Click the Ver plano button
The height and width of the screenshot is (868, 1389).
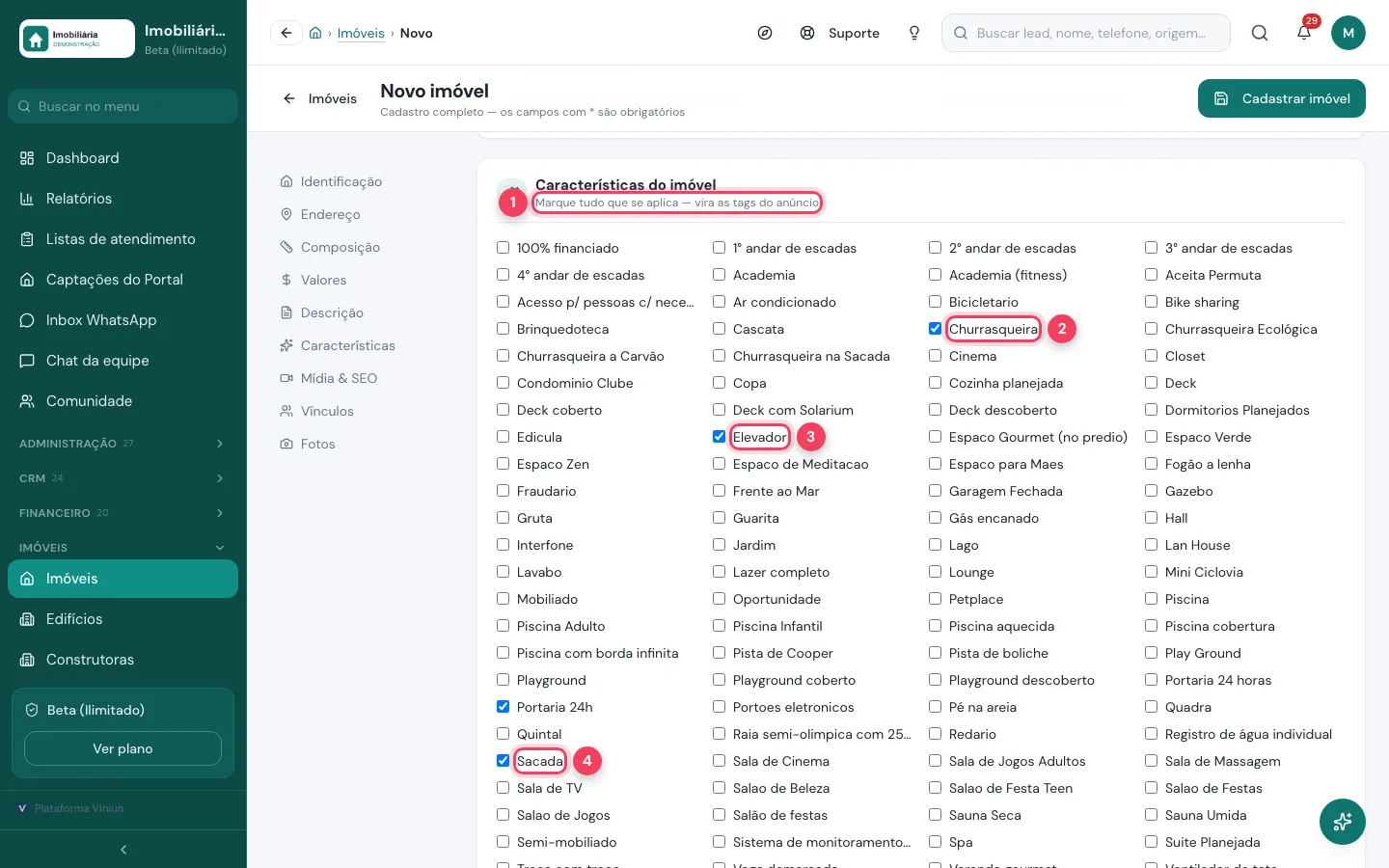coord(123,748)
